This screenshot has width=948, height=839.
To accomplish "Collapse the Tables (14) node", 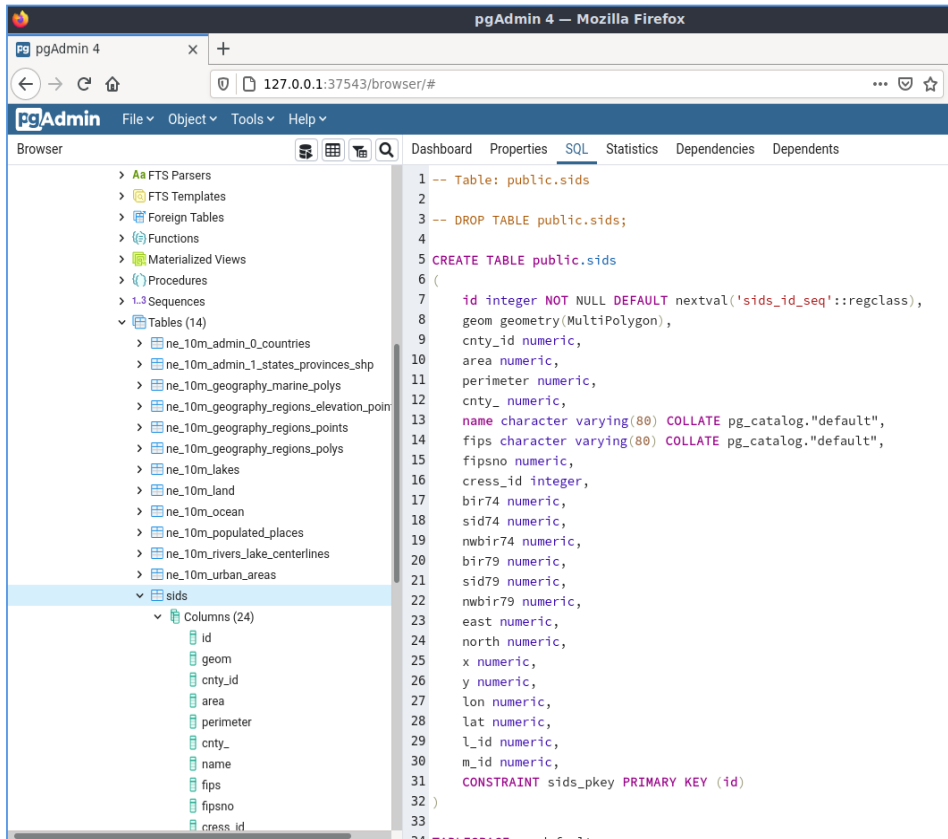I will click(x=122, y=322).
